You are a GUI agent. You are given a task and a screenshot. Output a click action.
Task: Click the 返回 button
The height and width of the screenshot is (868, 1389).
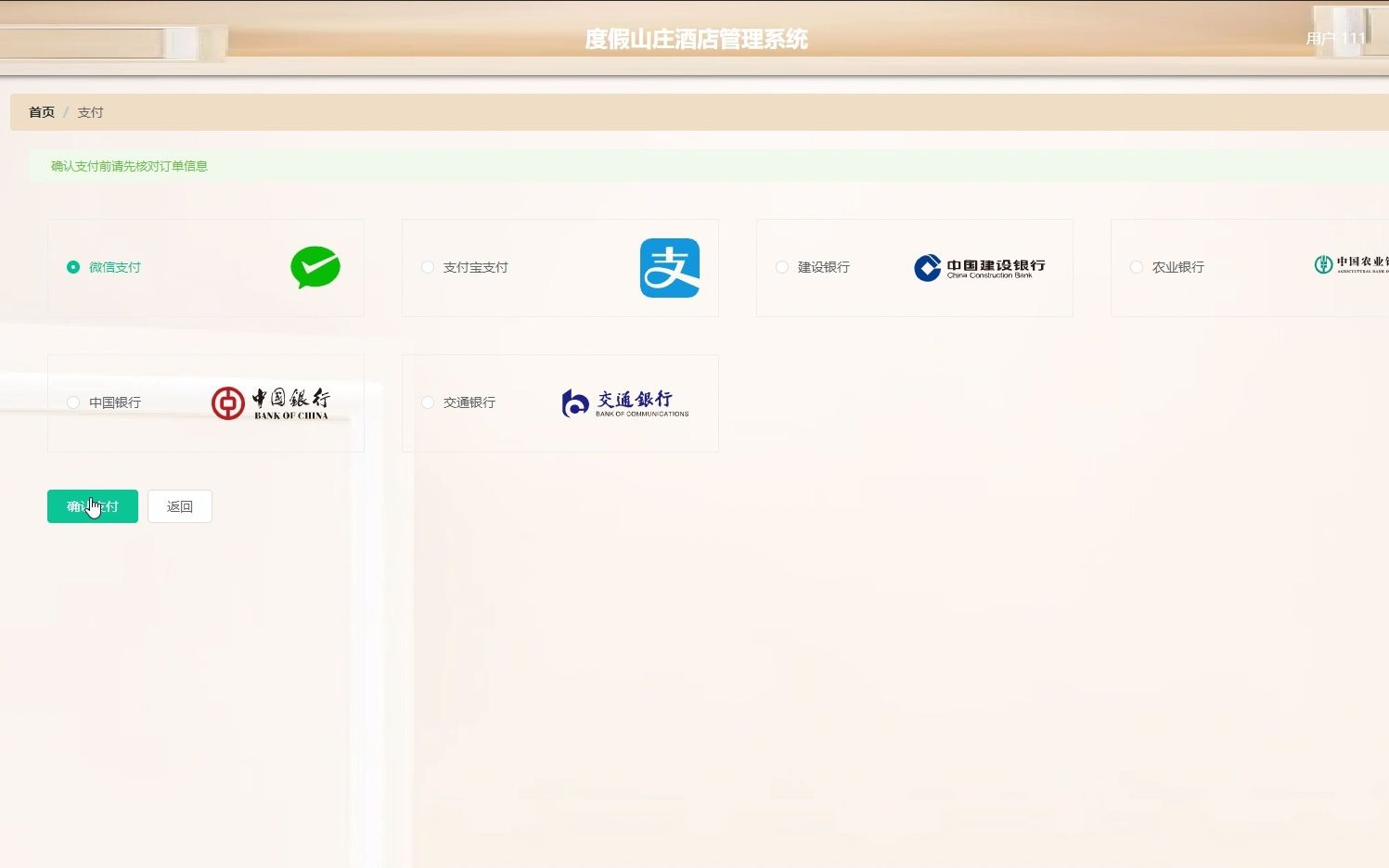(180, 506)
